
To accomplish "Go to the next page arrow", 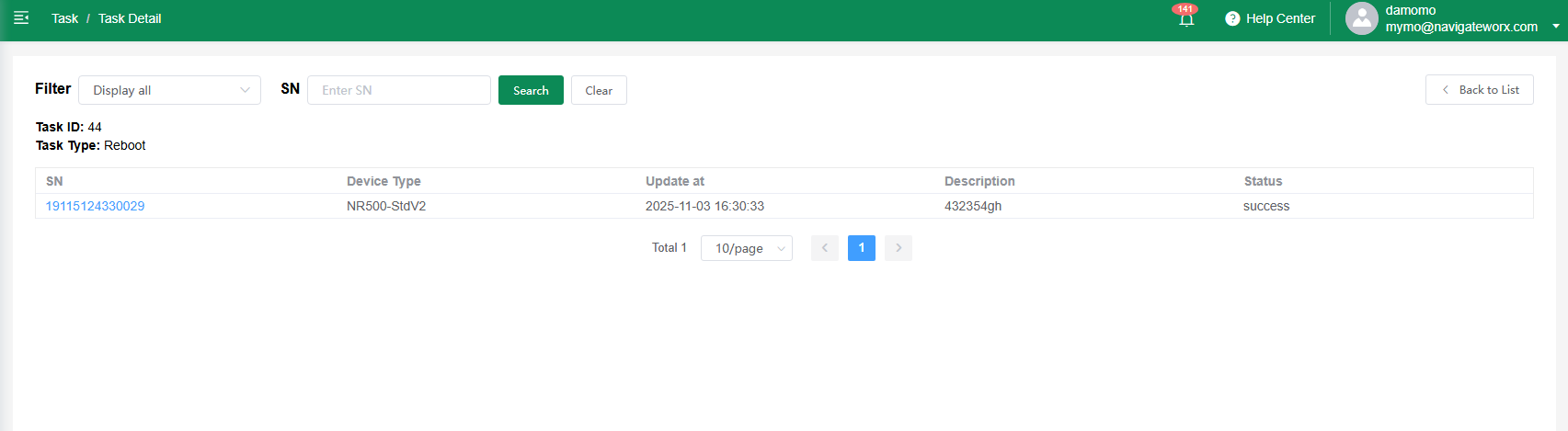I will point(898,248).
